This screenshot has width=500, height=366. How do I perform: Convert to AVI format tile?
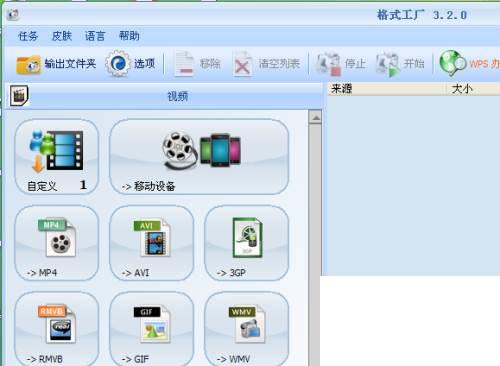coord(152,243)
